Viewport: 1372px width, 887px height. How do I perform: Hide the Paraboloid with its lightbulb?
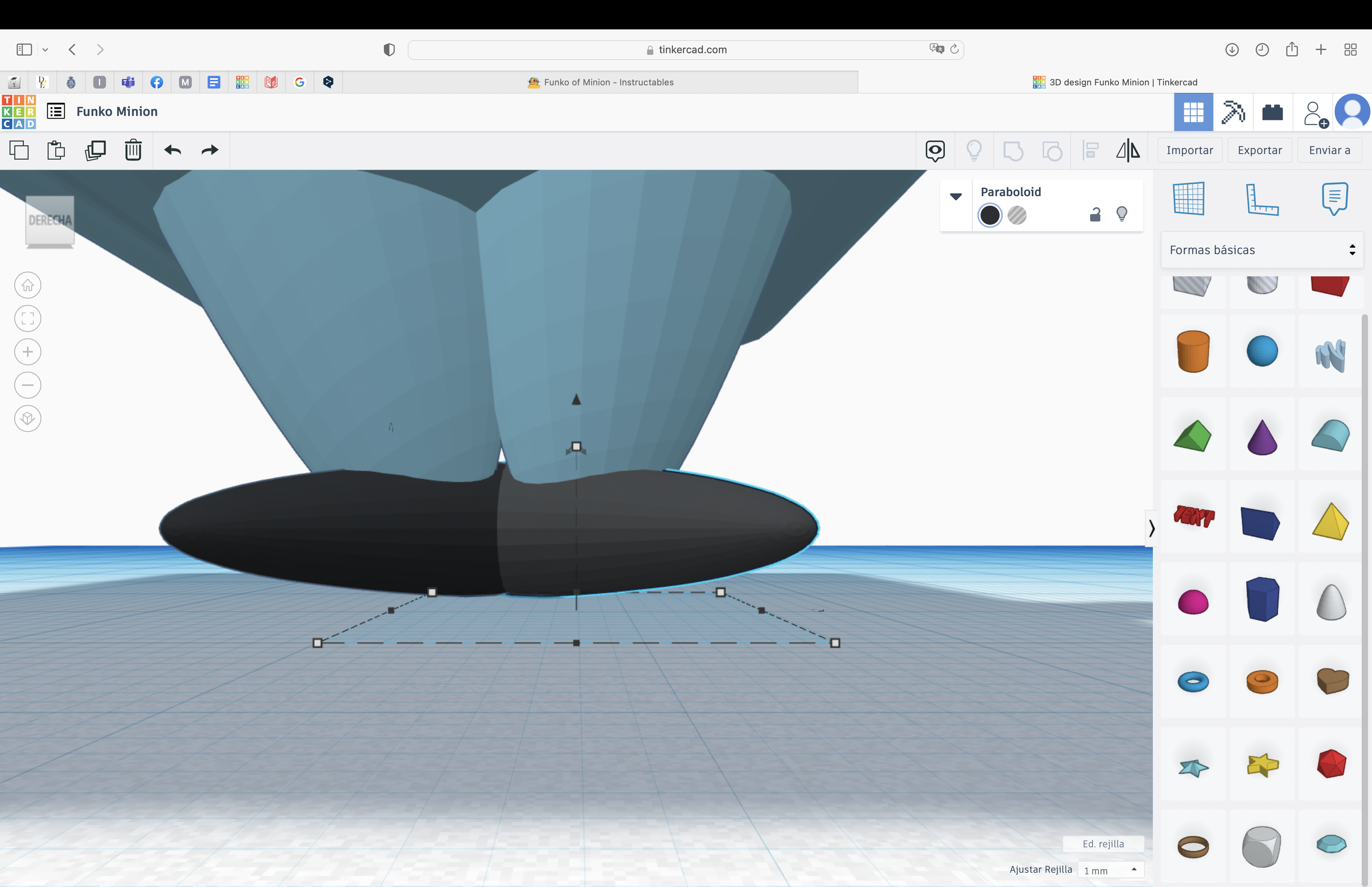pos(1121,214)
